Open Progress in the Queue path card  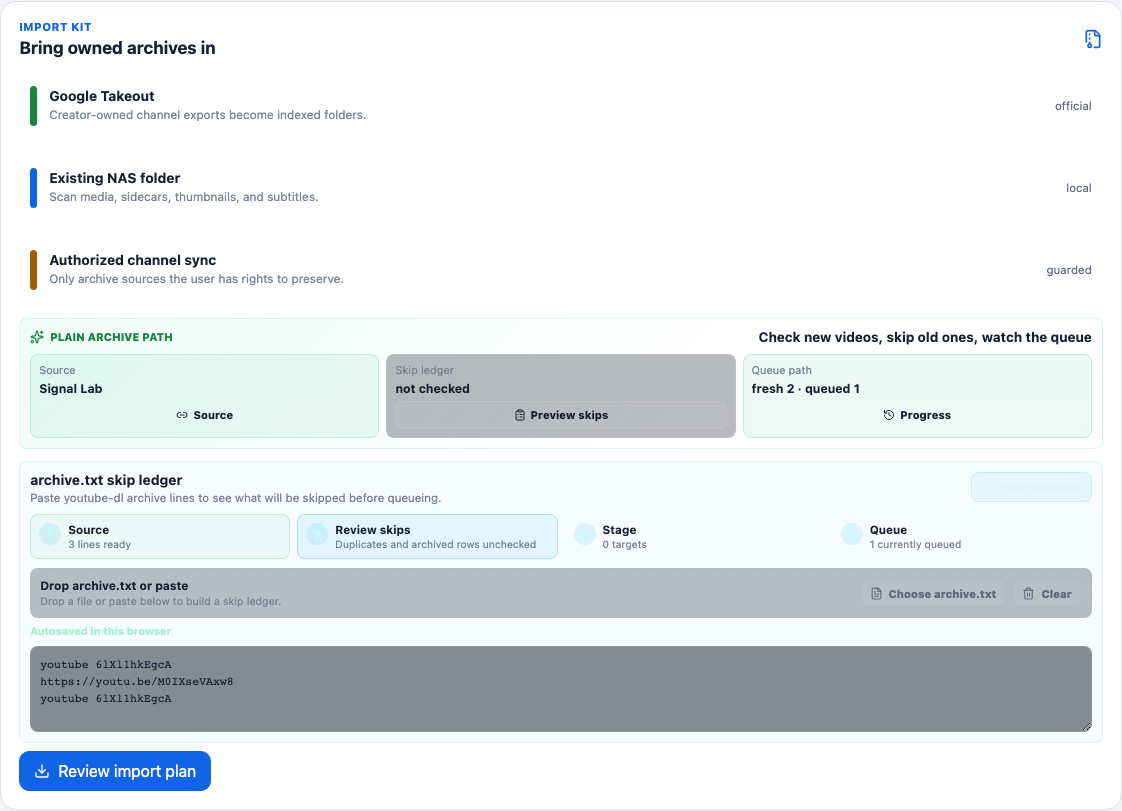(917, 415)
